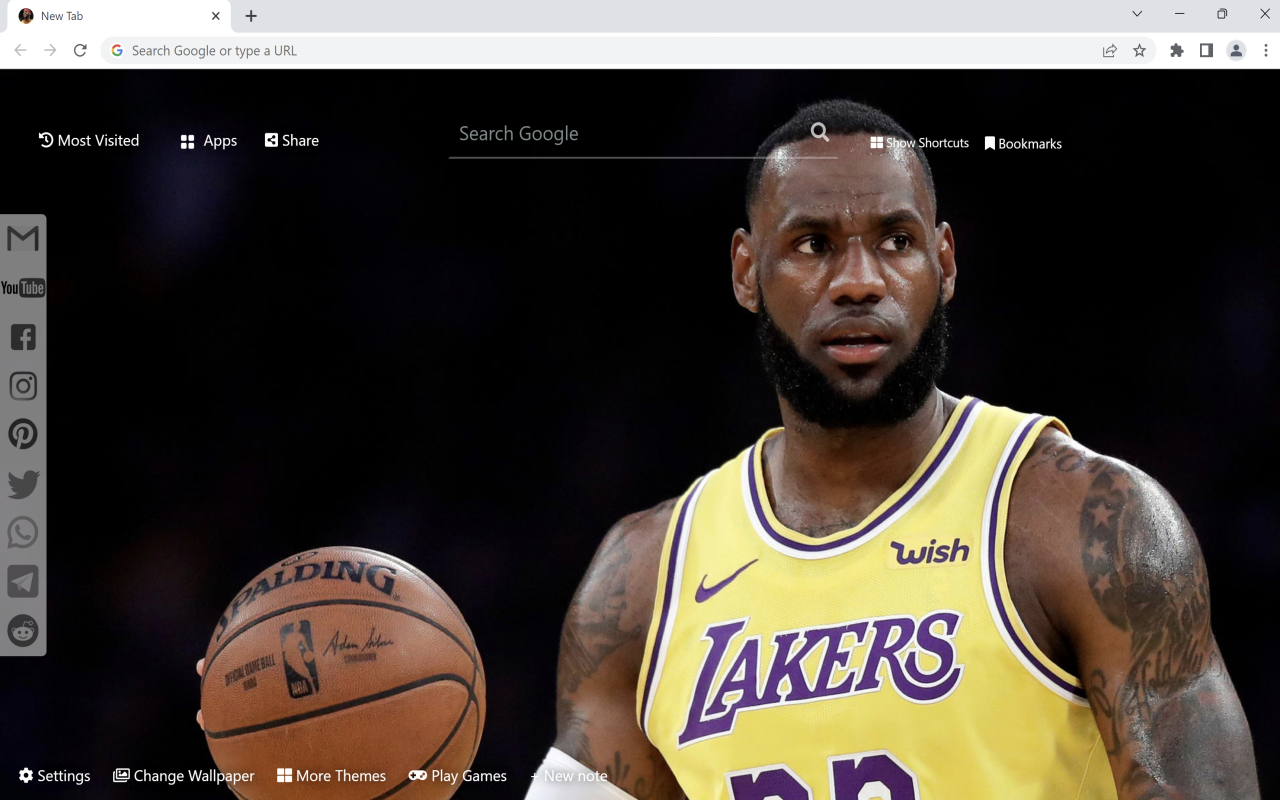Open the Most Visited list
Viewport: 1280px width, 800px height.
(89, 140)
